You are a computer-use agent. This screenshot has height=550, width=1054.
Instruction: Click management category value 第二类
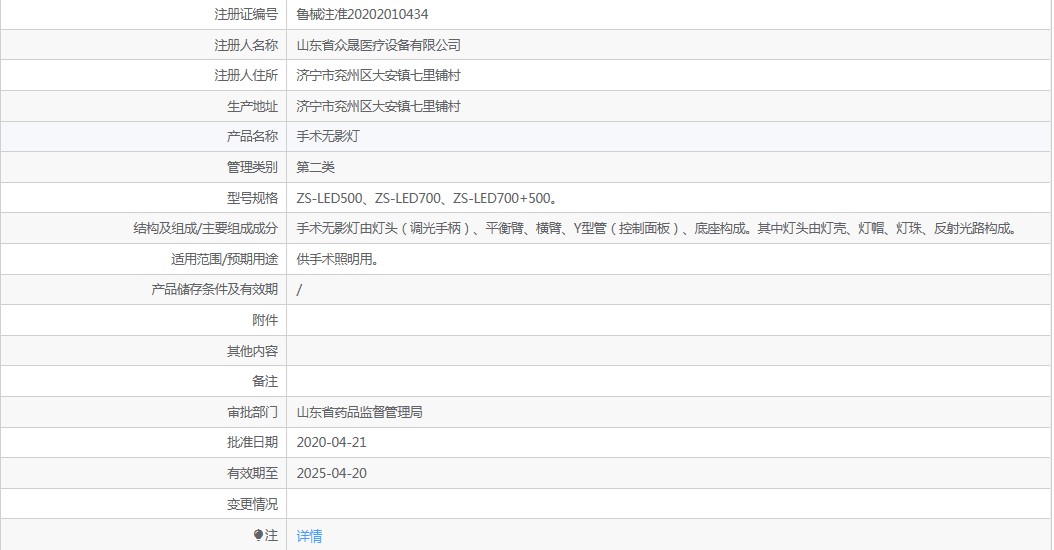point(315,167)
